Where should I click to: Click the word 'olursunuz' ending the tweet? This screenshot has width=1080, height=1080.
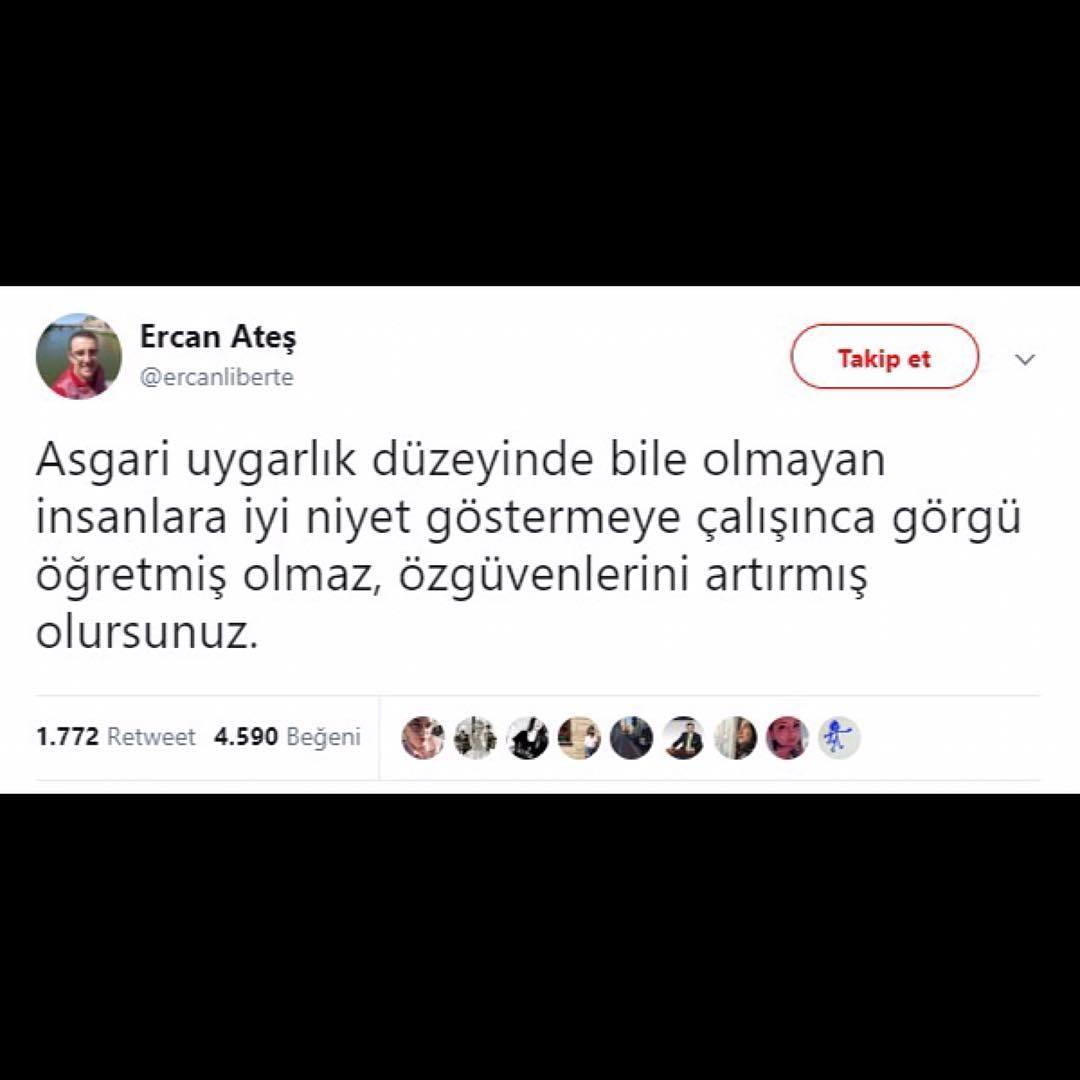(x=141, y=634)
